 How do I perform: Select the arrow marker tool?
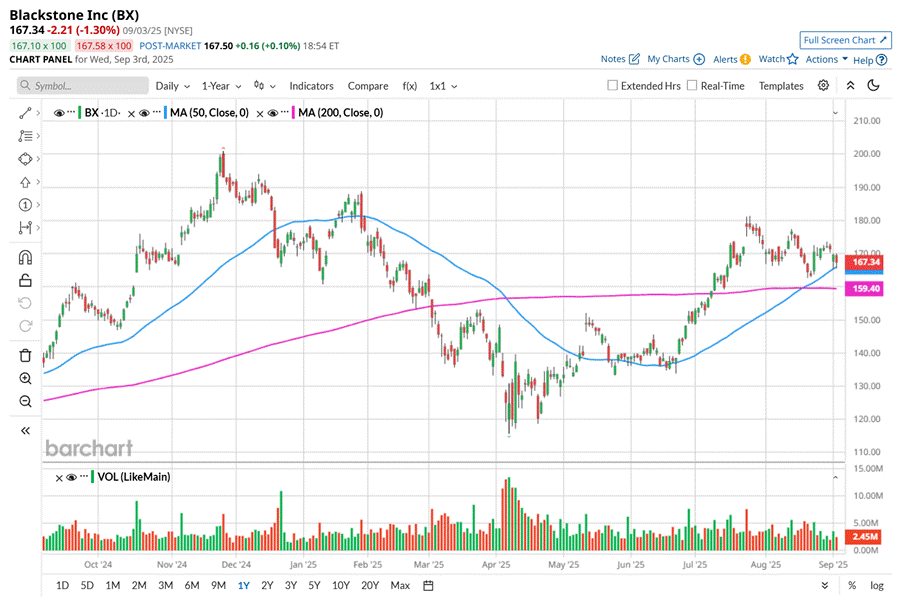click(x=25, y=182)
